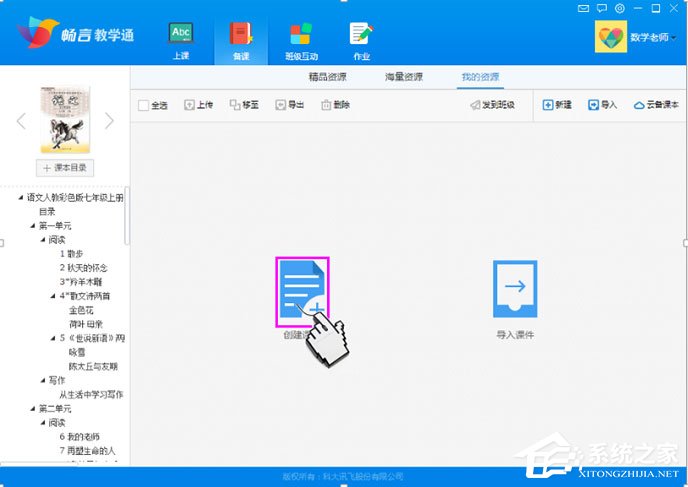Screen dimensions: 688x487
Task: Open the 数学老师 user dropdown arrow
Action: click(x=674, y=38)
